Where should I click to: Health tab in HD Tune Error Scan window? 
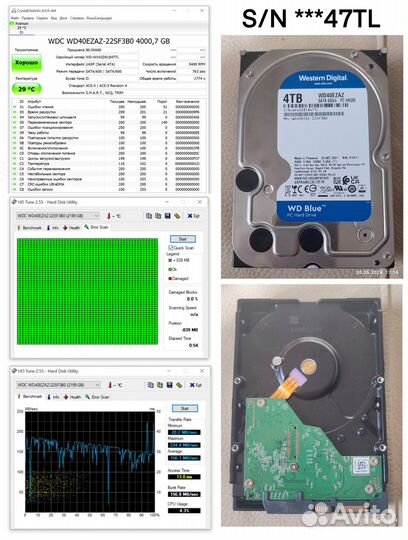(71, 228)
